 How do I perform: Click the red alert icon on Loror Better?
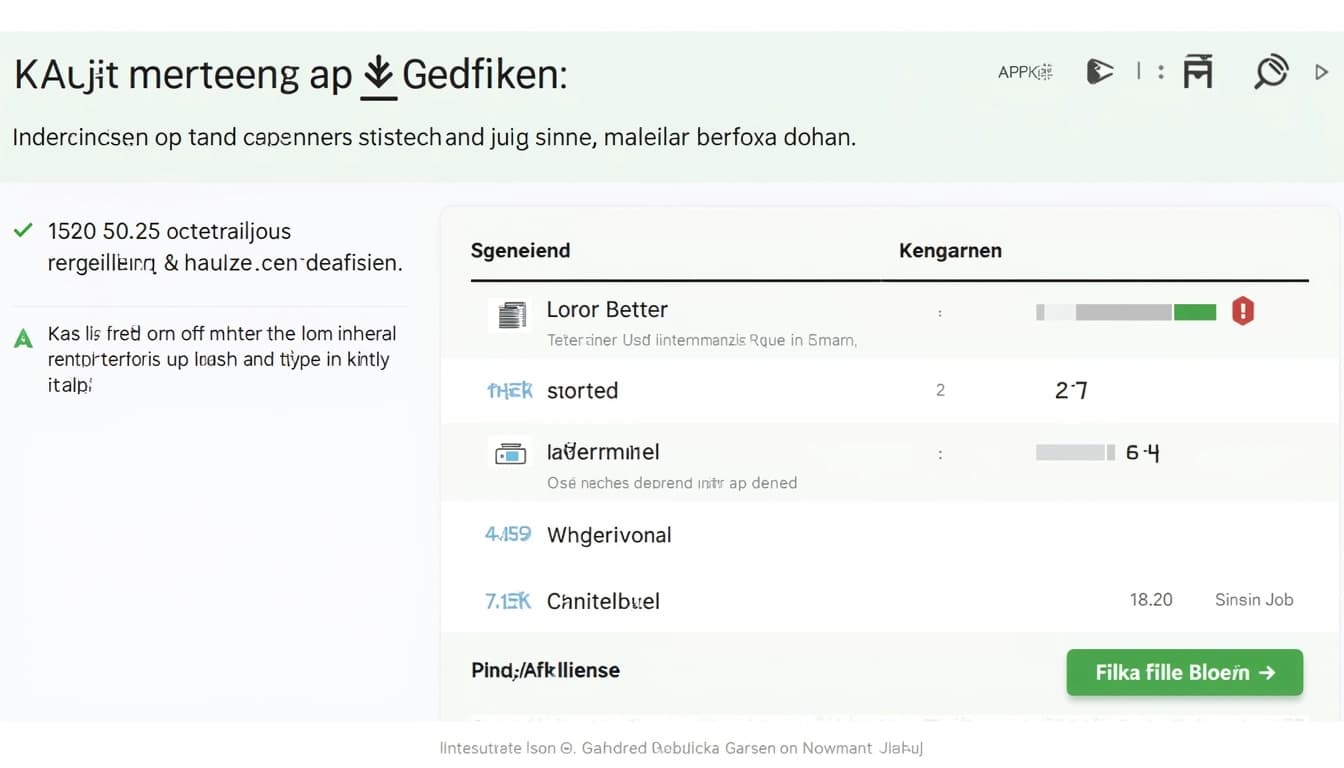pos(1242,311)
